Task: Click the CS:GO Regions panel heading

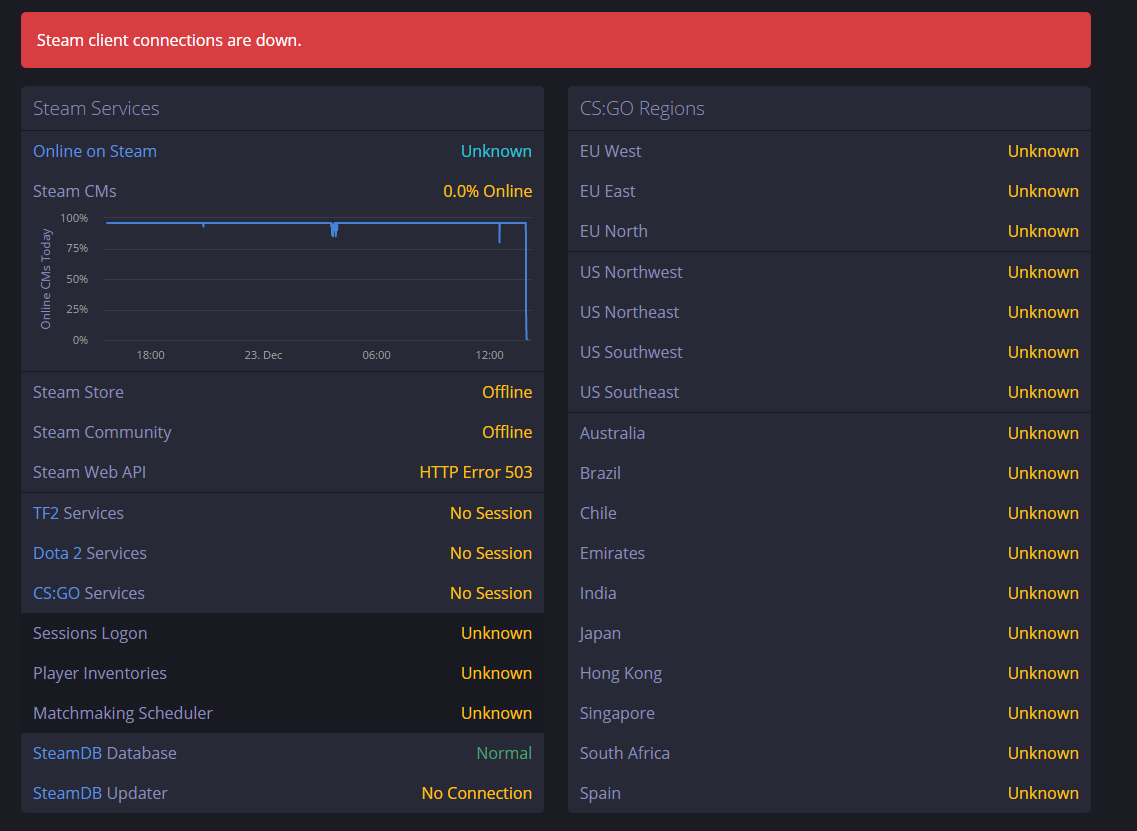Action: pyautogui.click(x=642, y=108)
